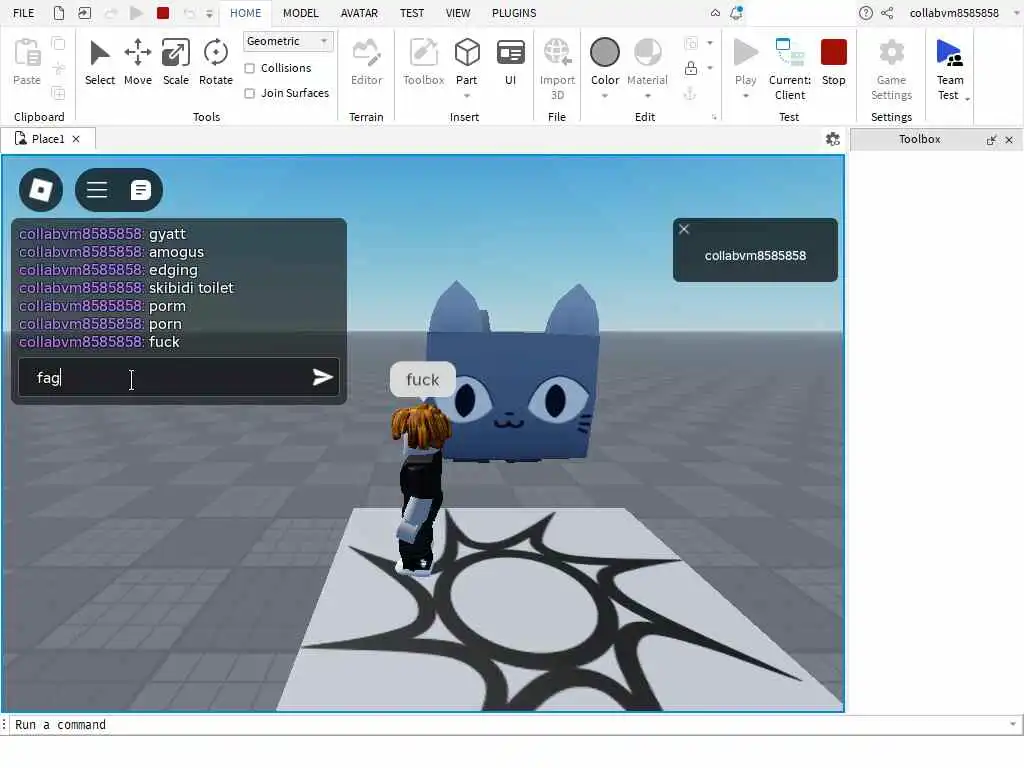
Task: Click the "skibidi toilet" chat message
Action: (x=191, y=288)
